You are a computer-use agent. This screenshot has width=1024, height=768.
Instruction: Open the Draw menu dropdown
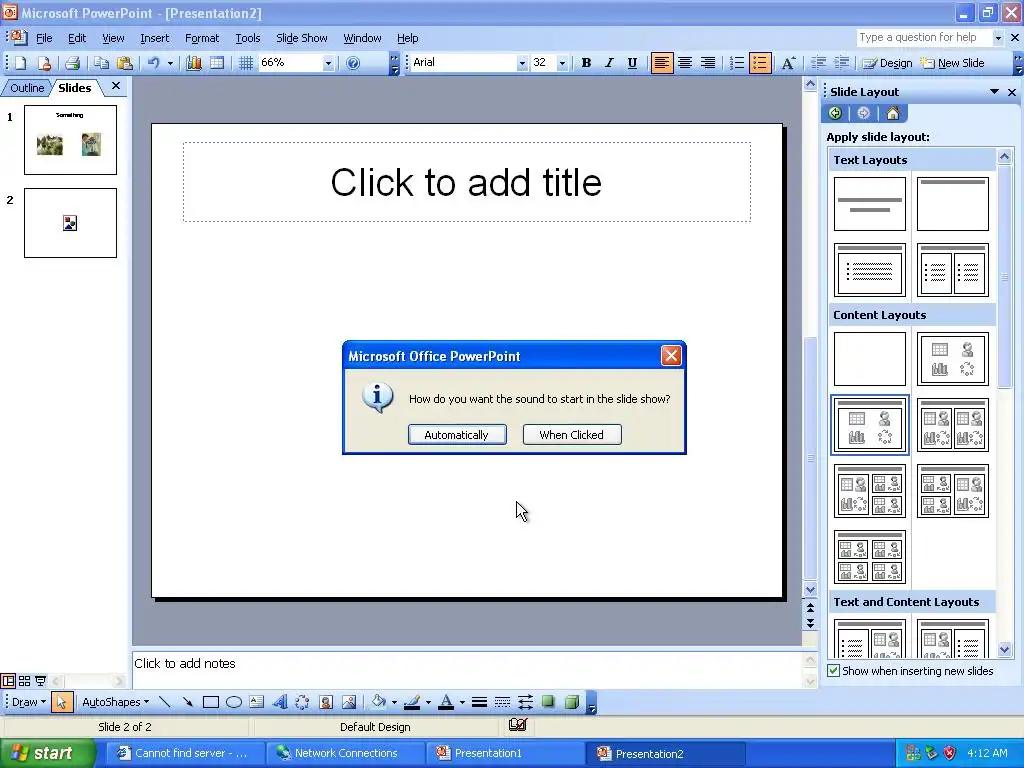tap(29, 702)
